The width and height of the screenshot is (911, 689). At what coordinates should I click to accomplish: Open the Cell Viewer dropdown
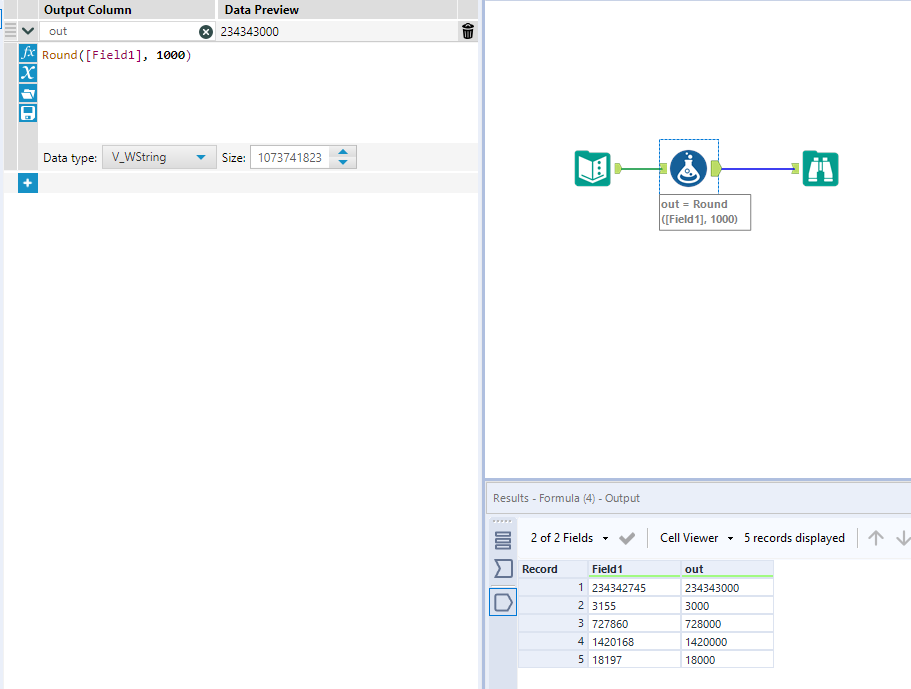pos(694,538)
